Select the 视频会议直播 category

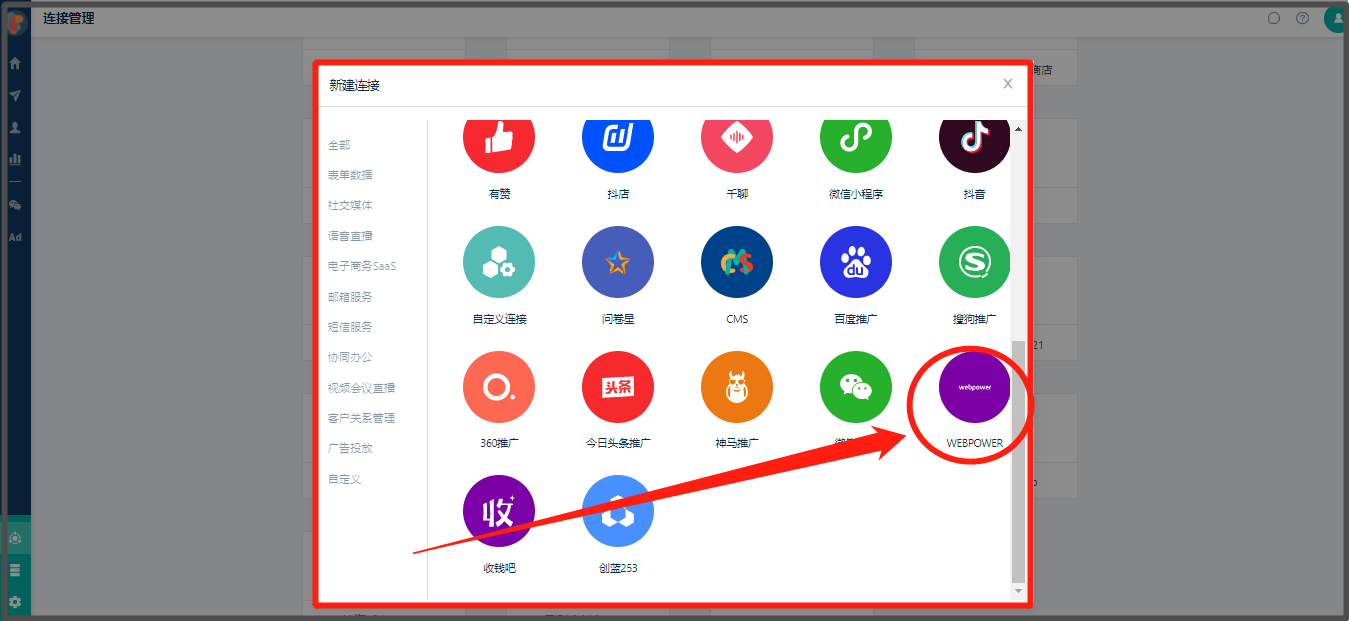361,388
